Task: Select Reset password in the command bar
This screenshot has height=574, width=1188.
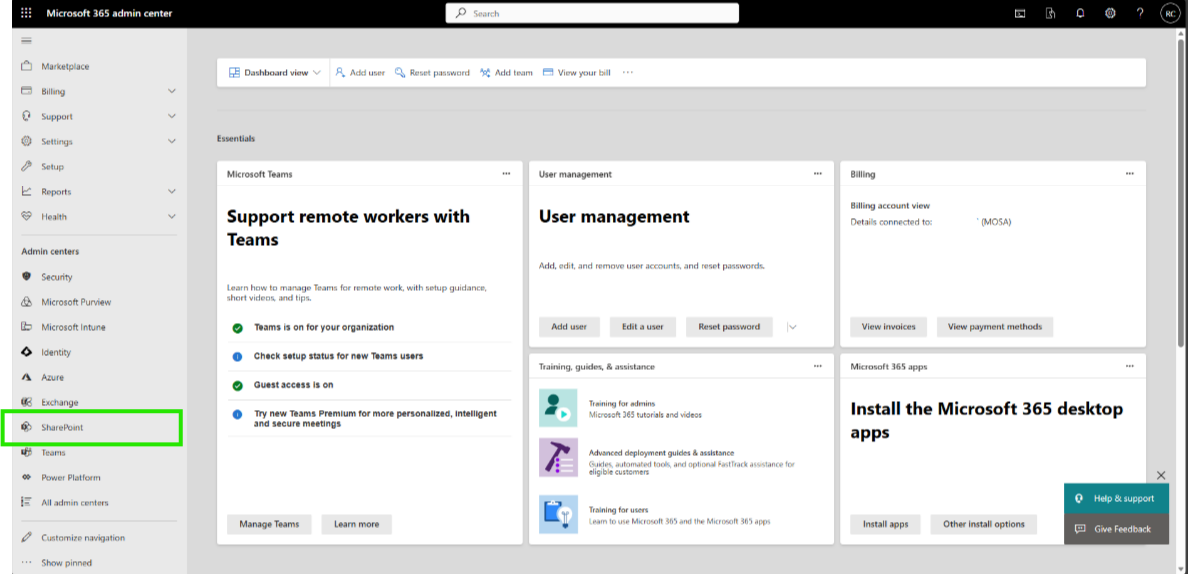Action: point(432,73)
